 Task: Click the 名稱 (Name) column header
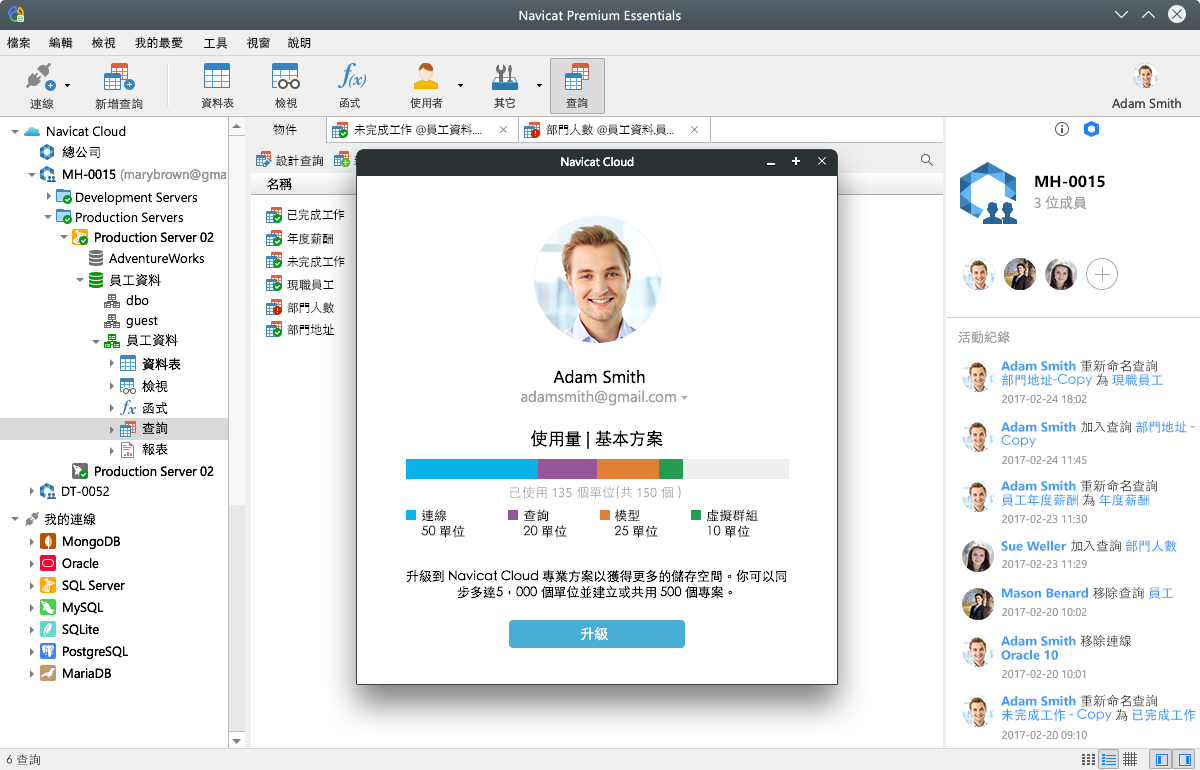click(279, 185)
